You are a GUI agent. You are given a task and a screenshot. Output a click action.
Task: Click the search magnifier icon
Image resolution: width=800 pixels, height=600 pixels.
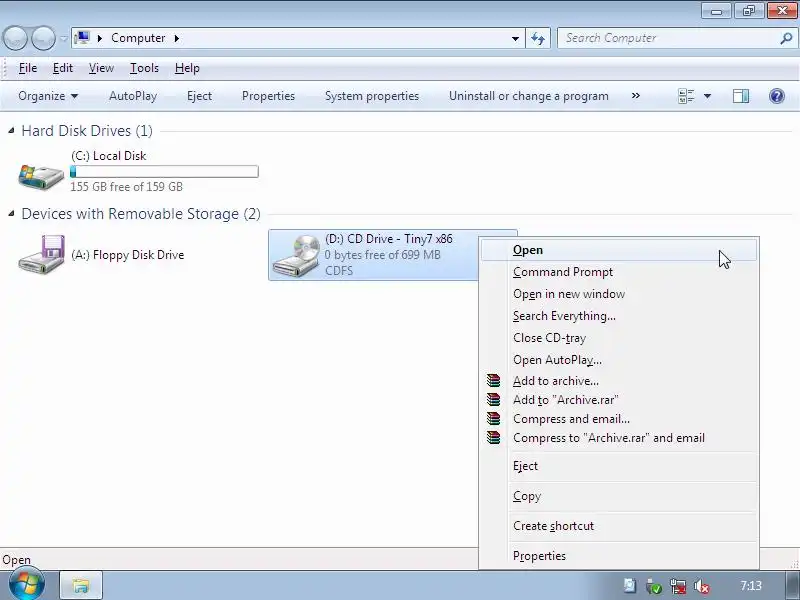787,38
